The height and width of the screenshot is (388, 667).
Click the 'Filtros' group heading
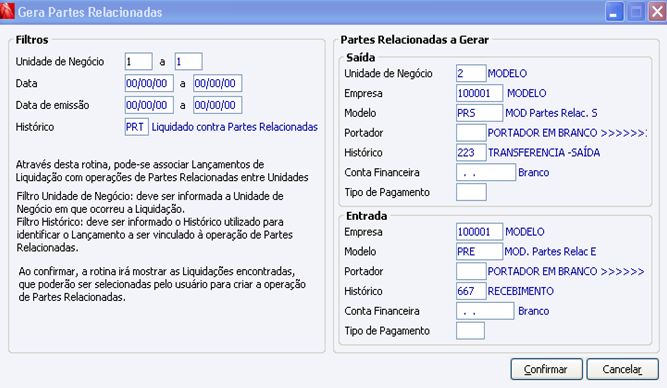click(x=32, y=40)
